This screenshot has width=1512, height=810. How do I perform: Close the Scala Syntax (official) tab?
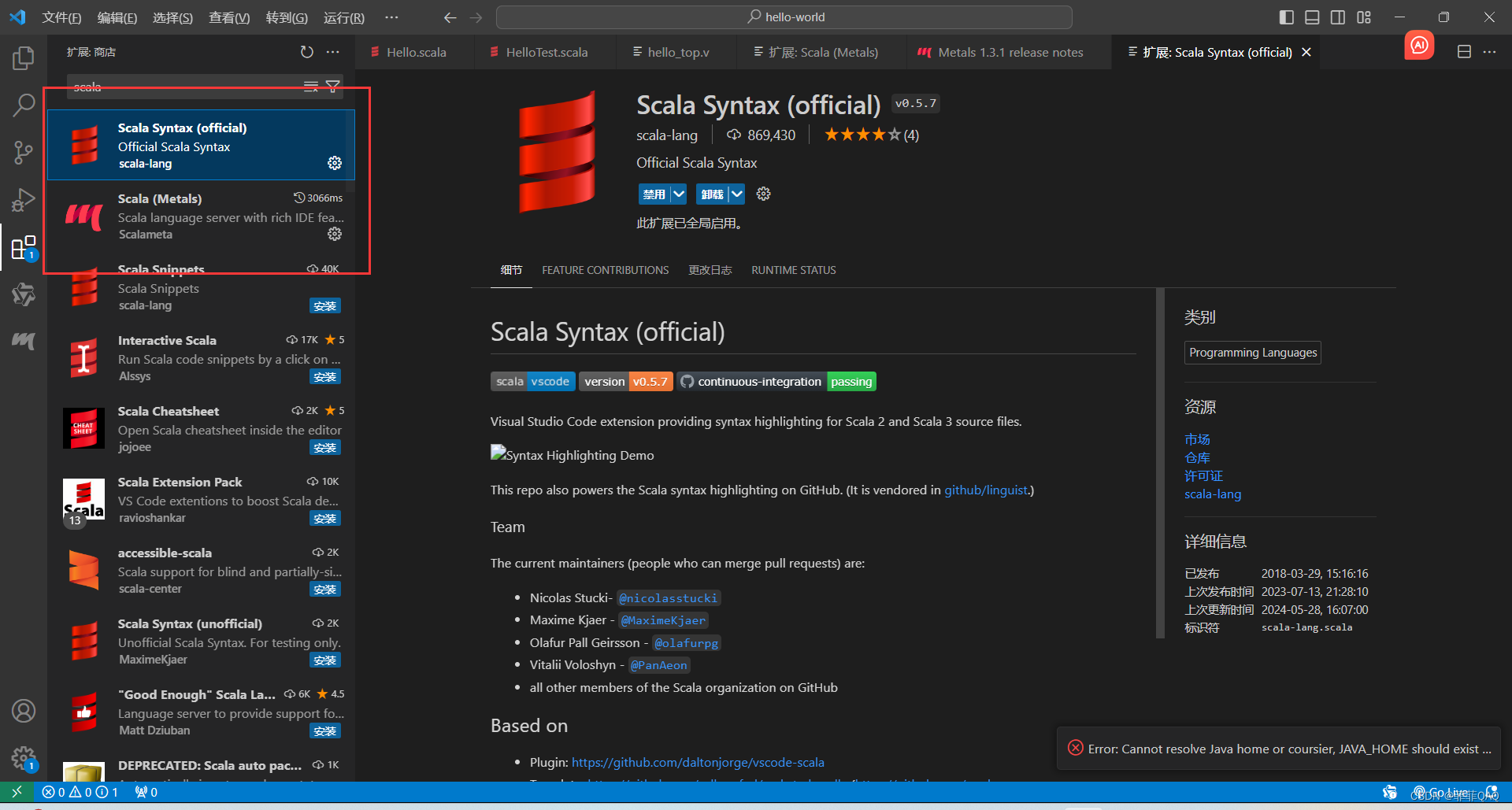point(1306,52)
